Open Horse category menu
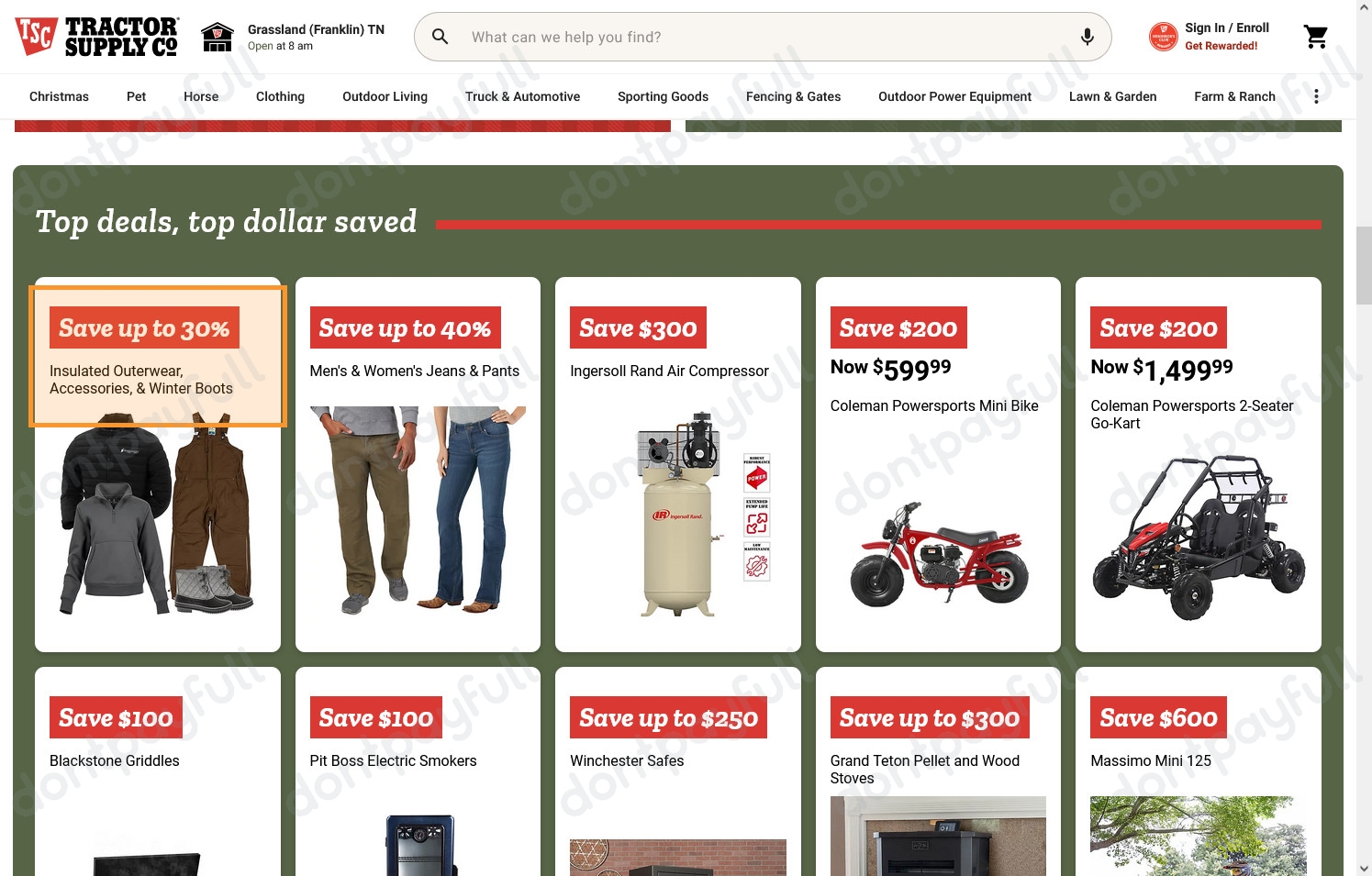The height and width of the screenshot is (876, 1372). point(201,96)
